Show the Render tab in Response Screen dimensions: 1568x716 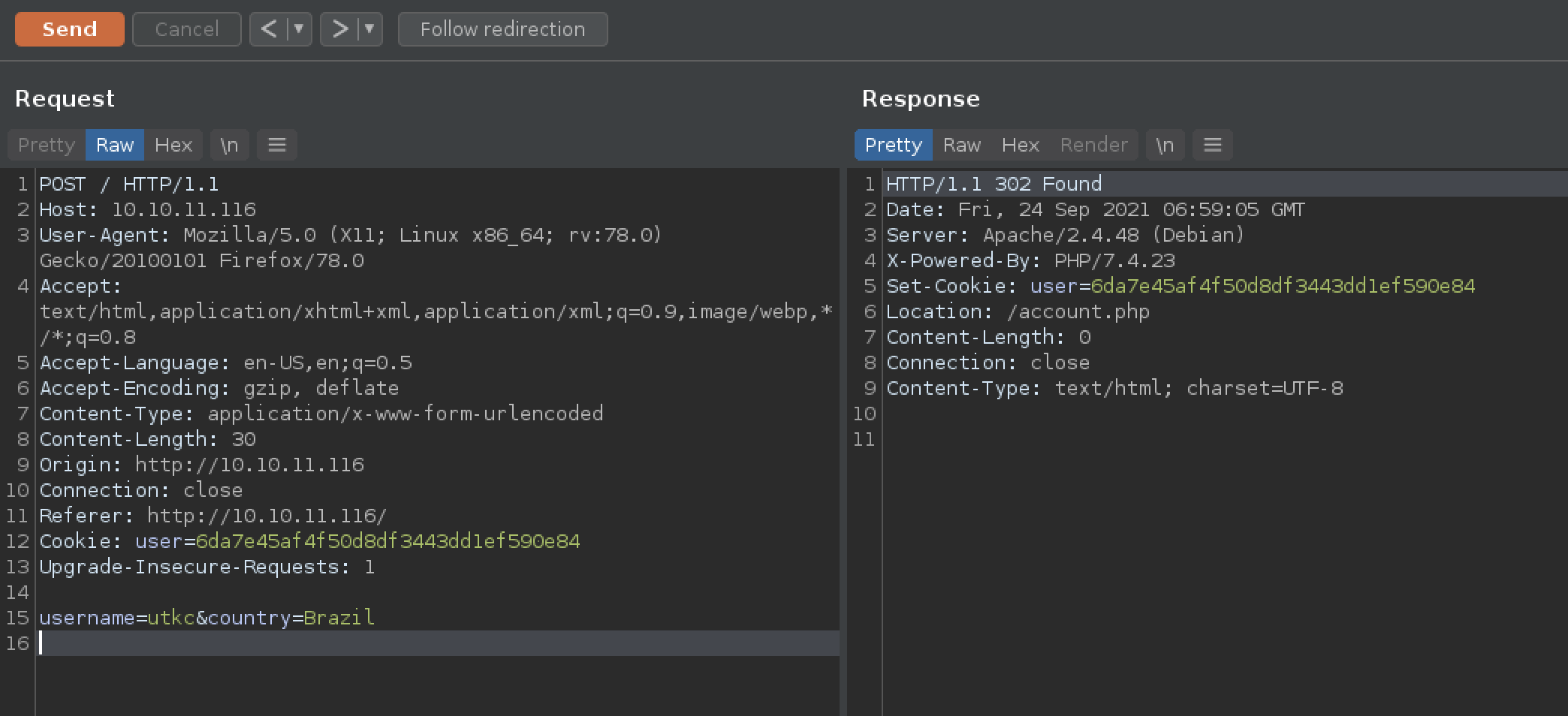pyautogui.click(x=1093, y=145)
